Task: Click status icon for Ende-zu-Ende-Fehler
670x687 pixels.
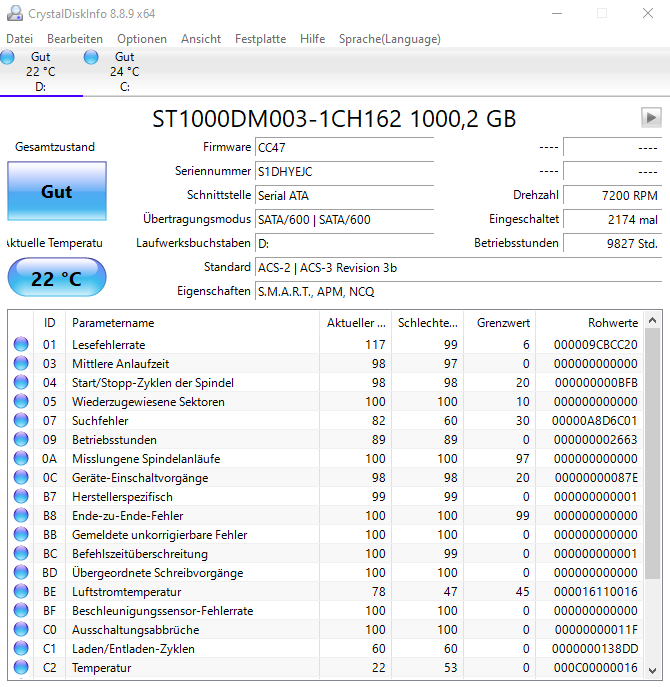Action: pos(21,515)
